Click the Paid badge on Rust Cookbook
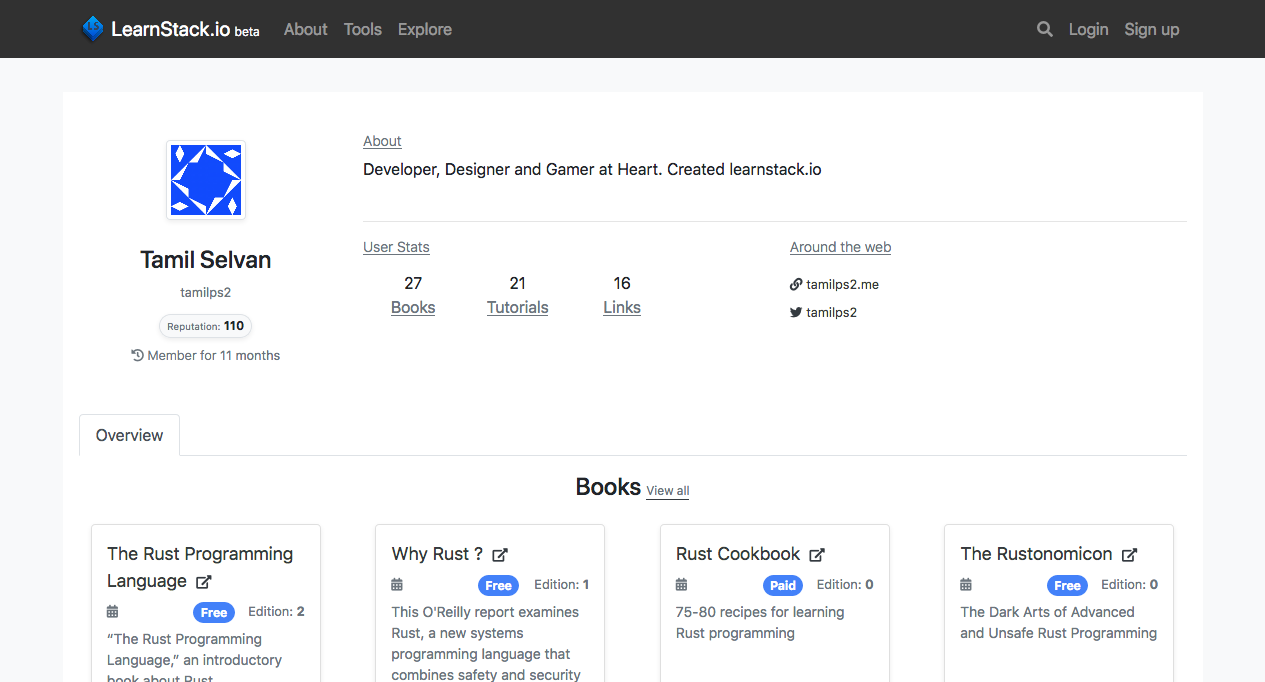 coord(782,585)
